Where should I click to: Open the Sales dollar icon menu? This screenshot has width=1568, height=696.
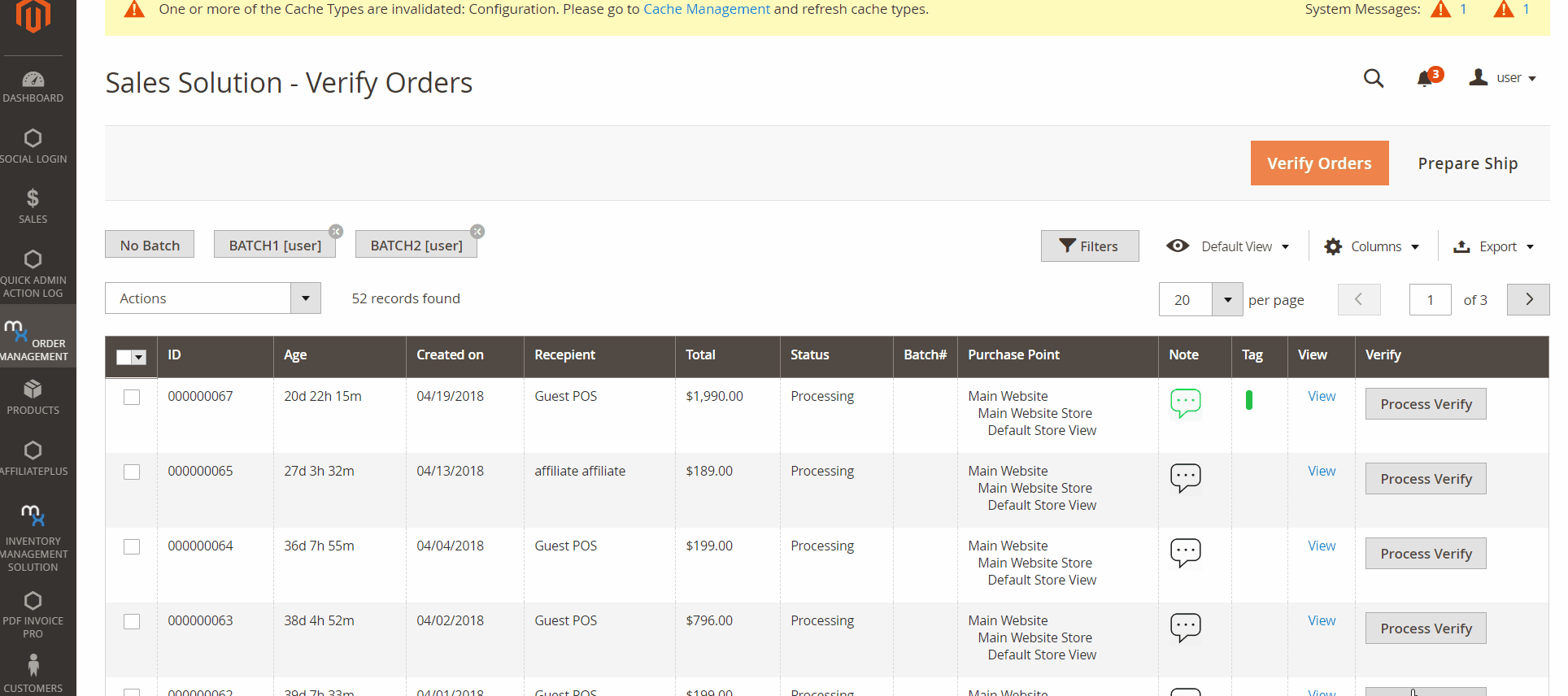click(x=33, y=206)
